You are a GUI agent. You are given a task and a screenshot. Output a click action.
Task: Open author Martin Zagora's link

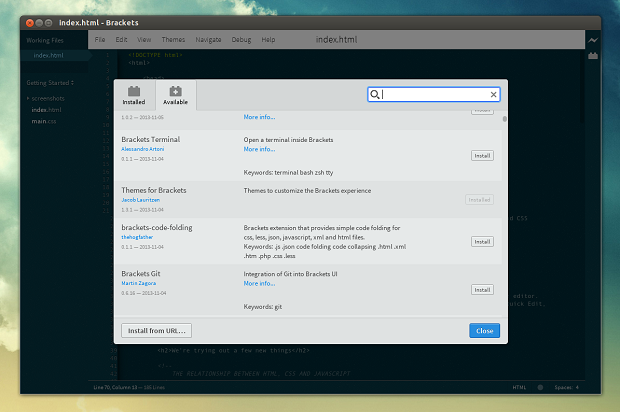[138, 283]
